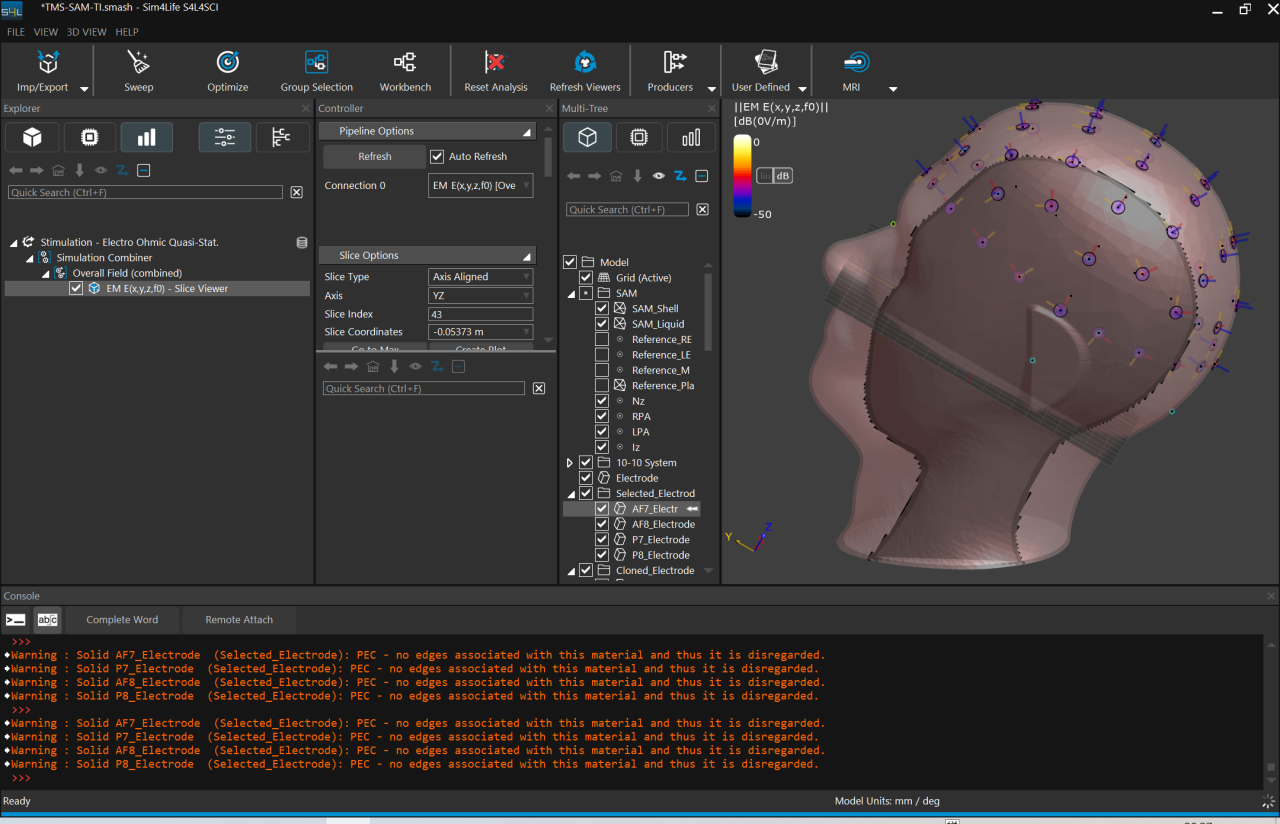1280x824 pixels.
Task: Click the console vertical scrollbar
Action: click(x=1271, y=713)
